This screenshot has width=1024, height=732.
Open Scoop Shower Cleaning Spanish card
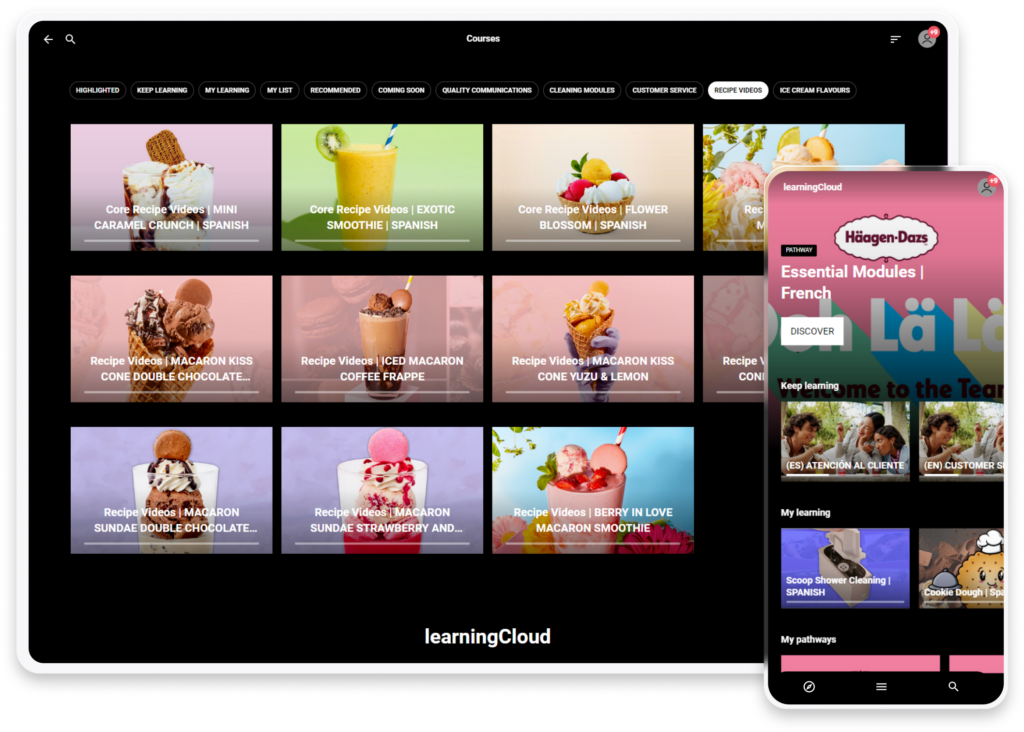pos(845,568)
